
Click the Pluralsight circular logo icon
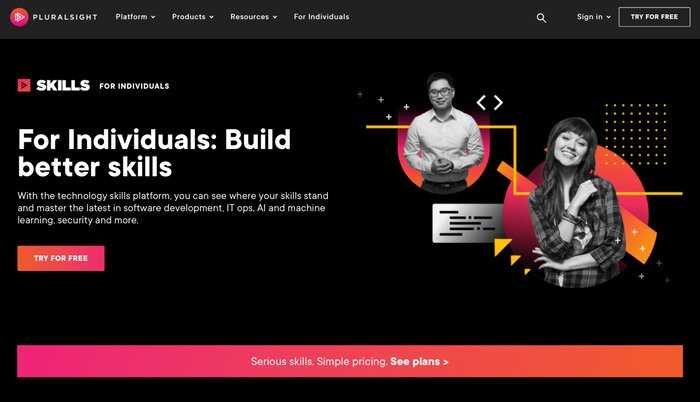click(19, 17)
